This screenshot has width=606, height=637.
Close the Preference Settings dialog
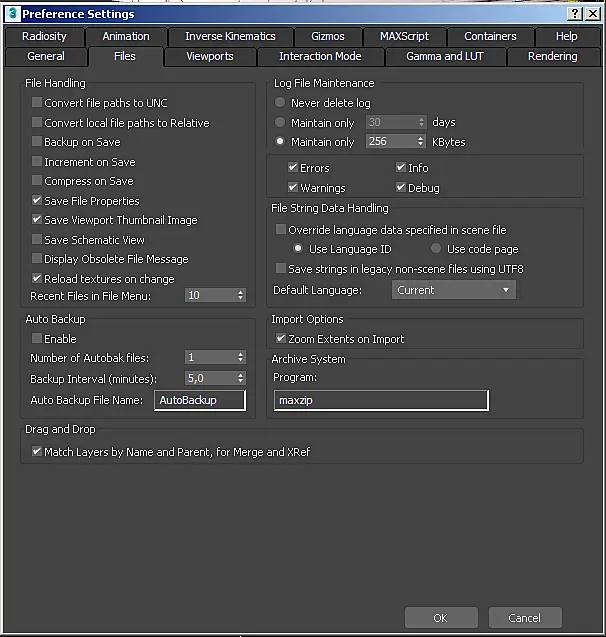pos(593,14)
